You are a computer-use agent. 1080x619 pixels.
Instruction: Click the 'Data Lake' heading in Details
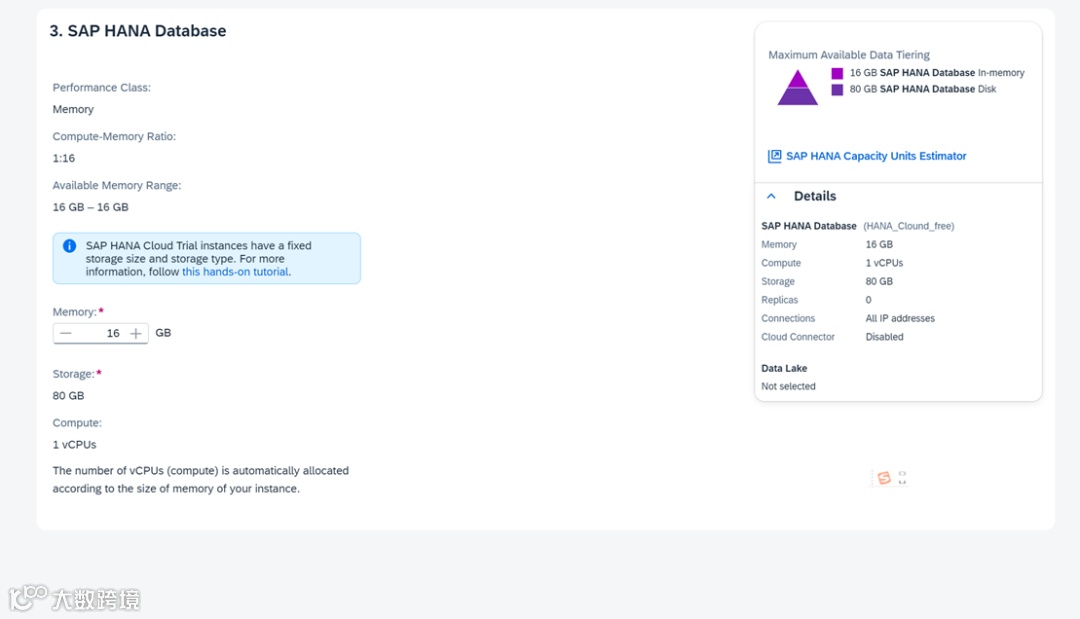point(784,368)
